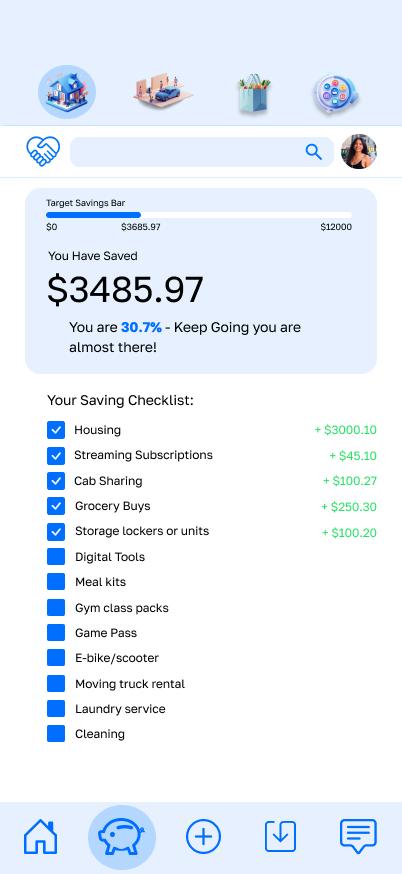The width and height of the screenshot is (402, 874).
Task: Go to the Home tab
Action: pyautogui.click(x=40, y=837)
